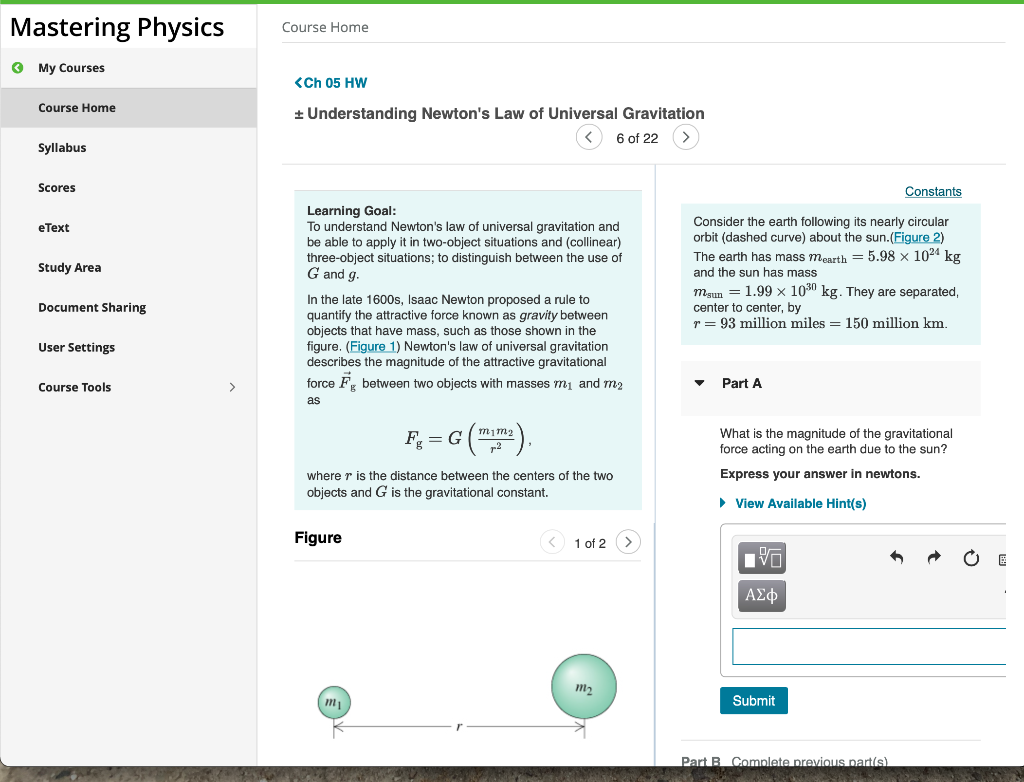Go to previous figure with left chevron
Viewport: 1024px width, 782px height.
552,542
